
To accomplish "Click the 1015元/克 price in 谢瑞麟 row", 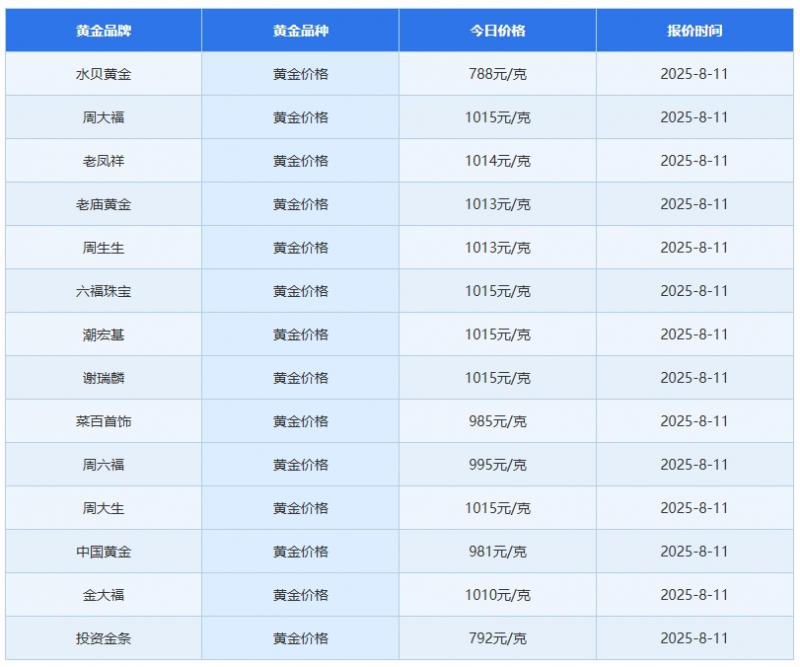I will tap(497, 378).
